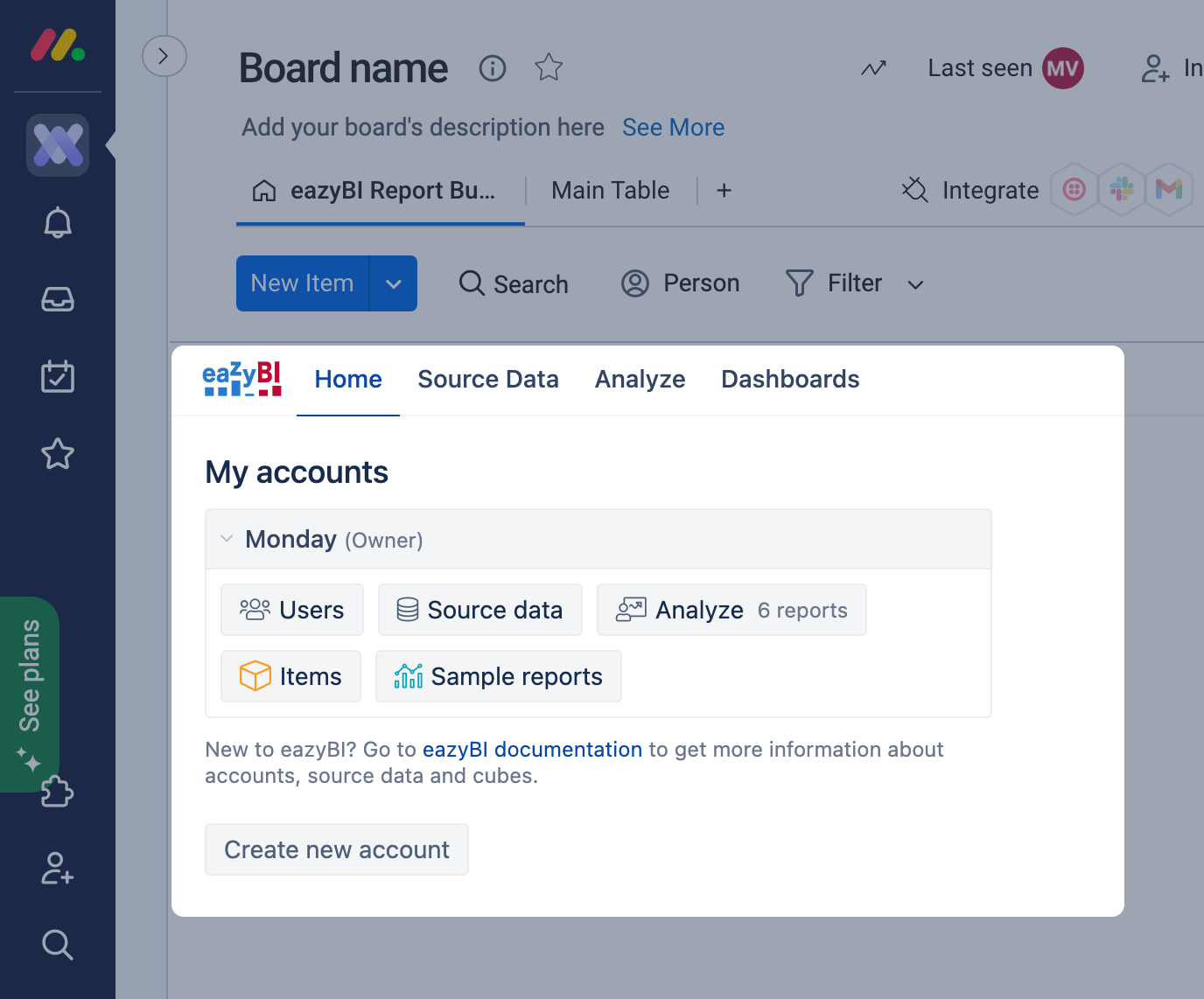Screen dimensions: 1204x999
Task: Click the Search board field
Action: pos(514,283)
